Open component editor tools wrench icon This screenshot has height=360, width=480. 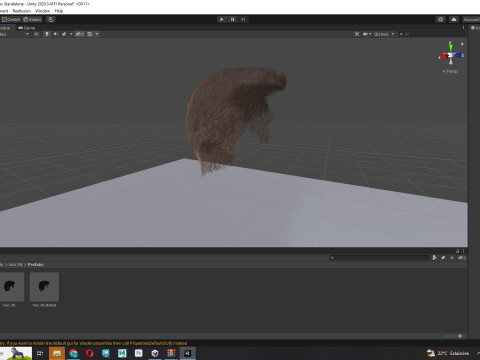pos(357,34)
